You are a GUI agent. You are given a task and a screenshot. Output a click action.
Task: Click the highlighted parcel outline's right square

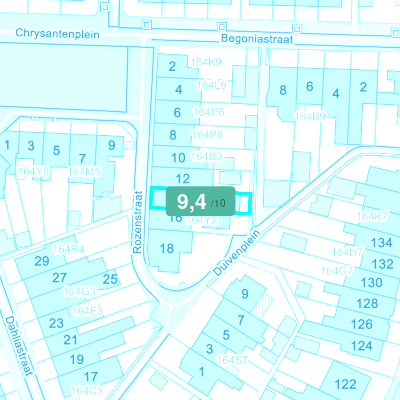(244, 203)
